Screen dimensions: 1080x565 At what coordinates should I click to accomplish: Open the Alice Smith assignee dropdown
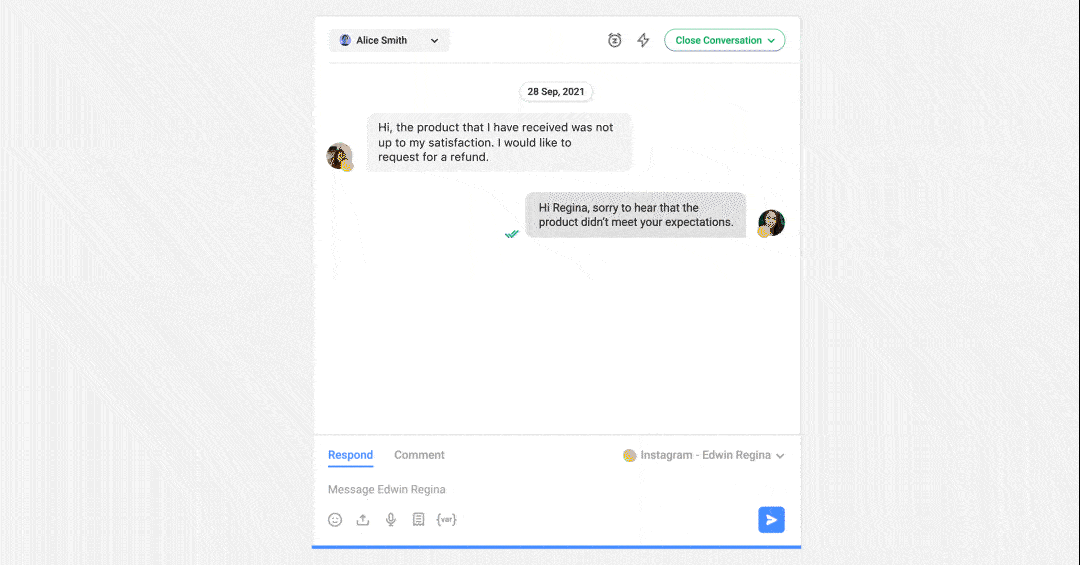click(389, 40)
